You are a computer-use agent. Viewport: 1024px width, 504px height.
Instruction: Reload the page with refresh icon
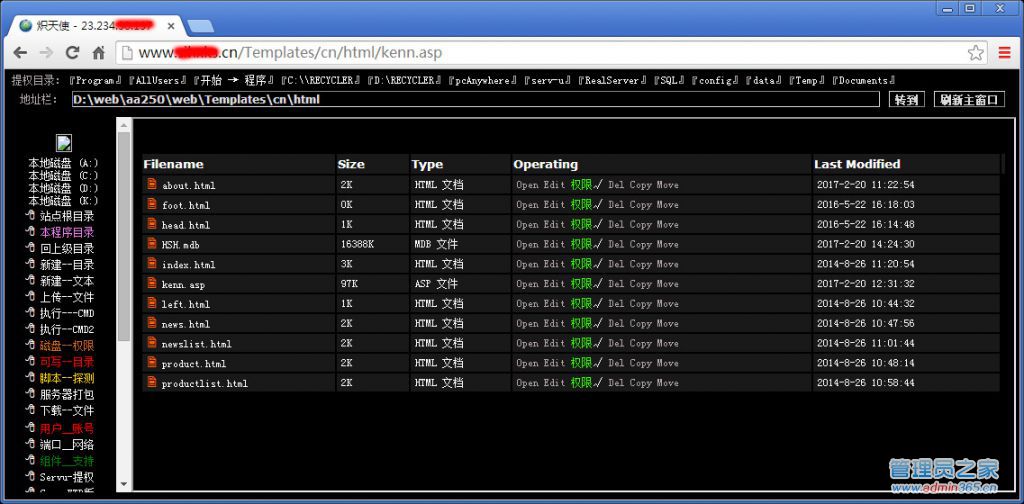72,53
